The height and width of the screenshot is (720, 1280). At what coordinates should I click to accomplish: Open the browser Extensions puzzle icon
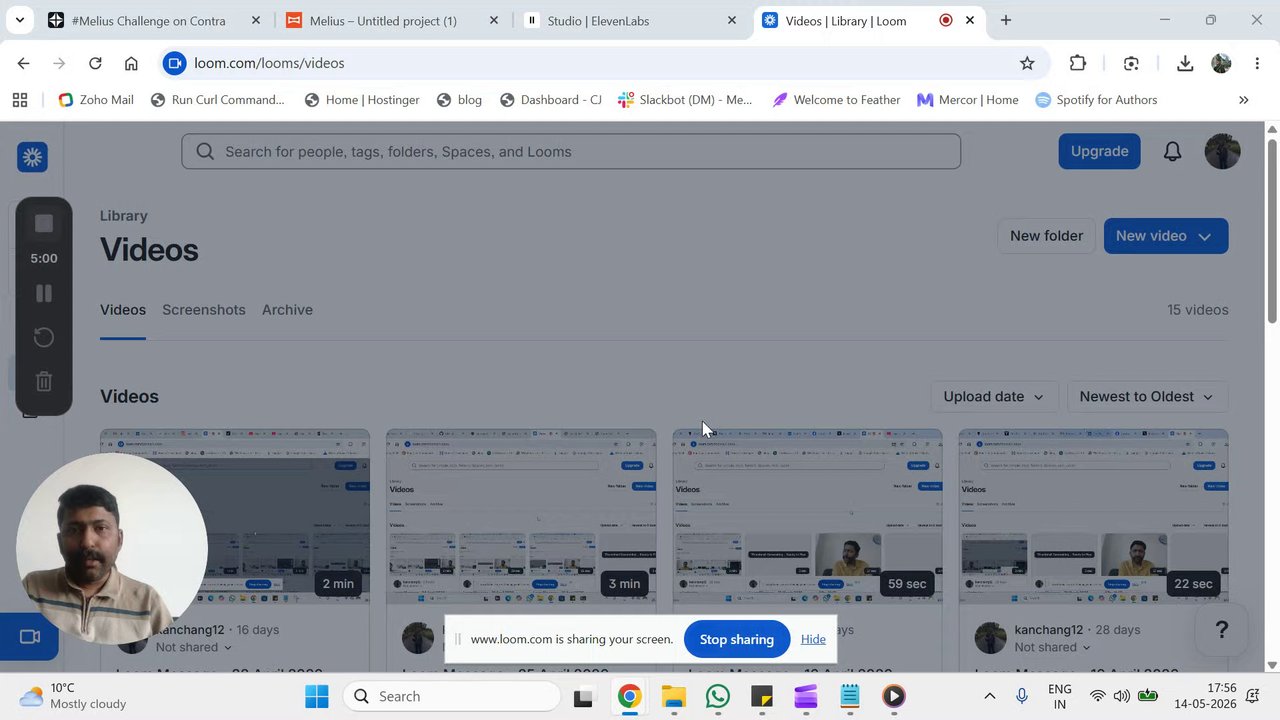coord(1077,63)
